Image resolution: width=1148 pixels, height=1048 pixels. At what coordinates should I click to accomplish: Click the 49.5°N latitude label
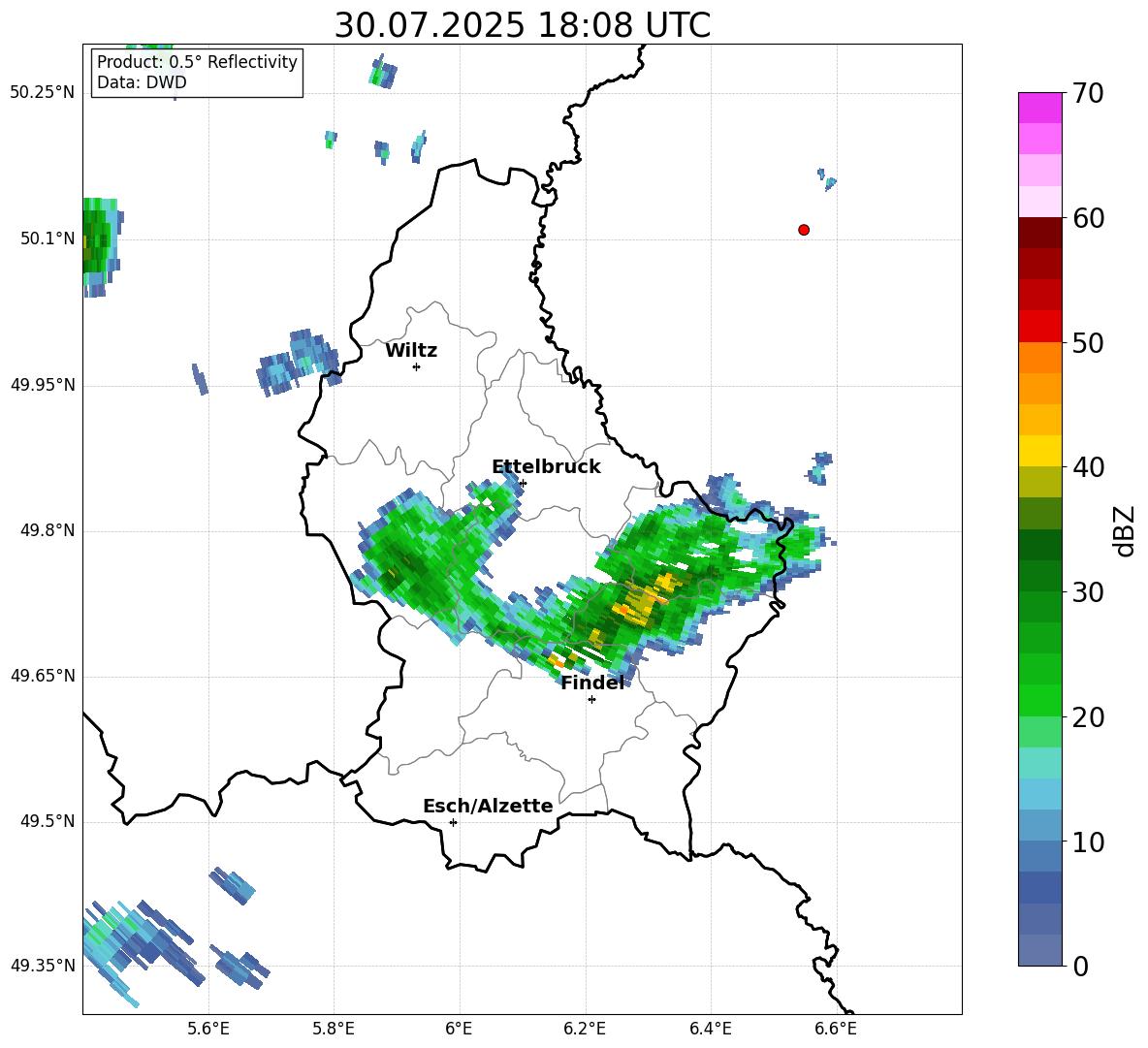pyautogui.click(x=48, y=821)
